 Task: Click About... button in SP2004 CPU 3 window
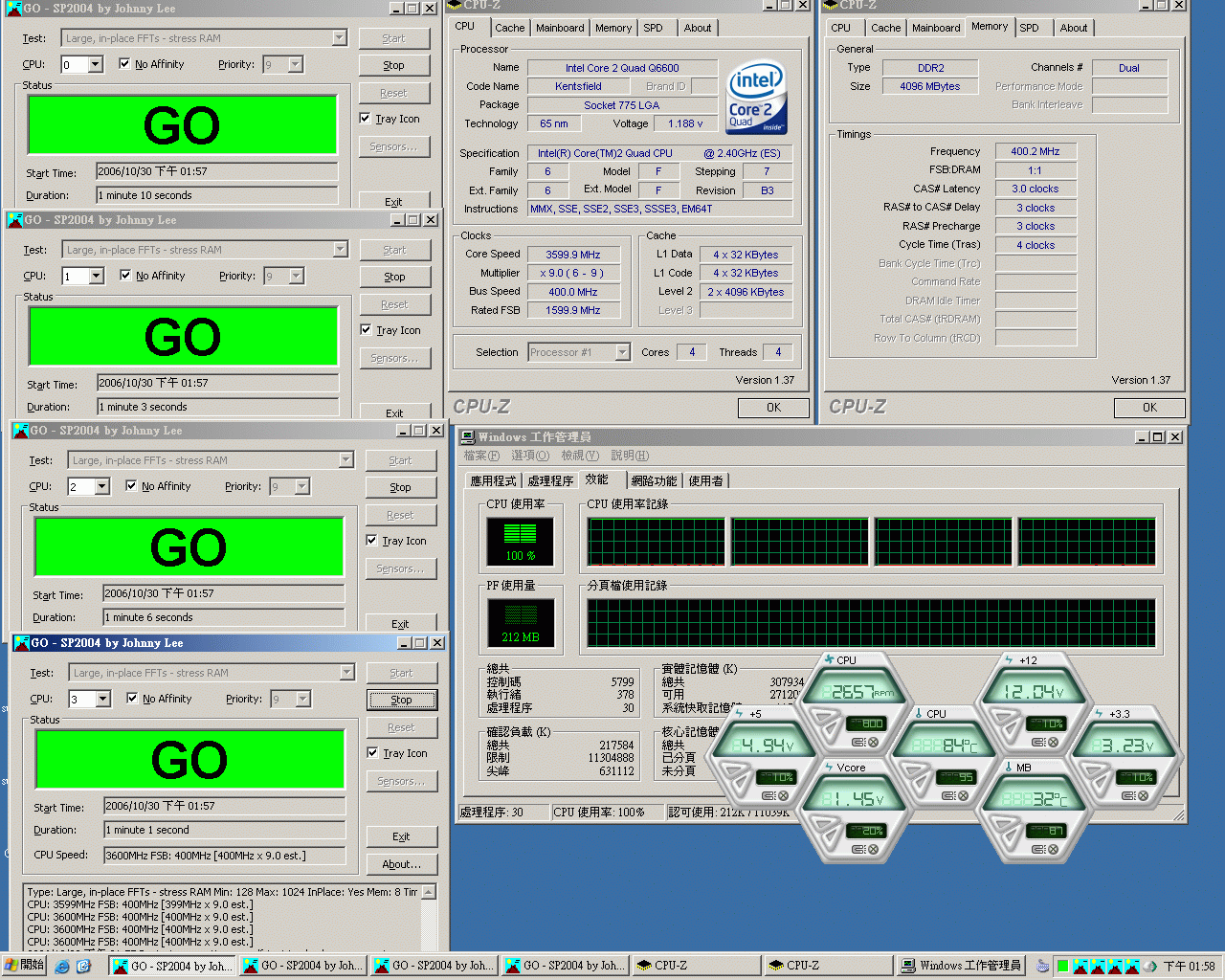[402, 864]
